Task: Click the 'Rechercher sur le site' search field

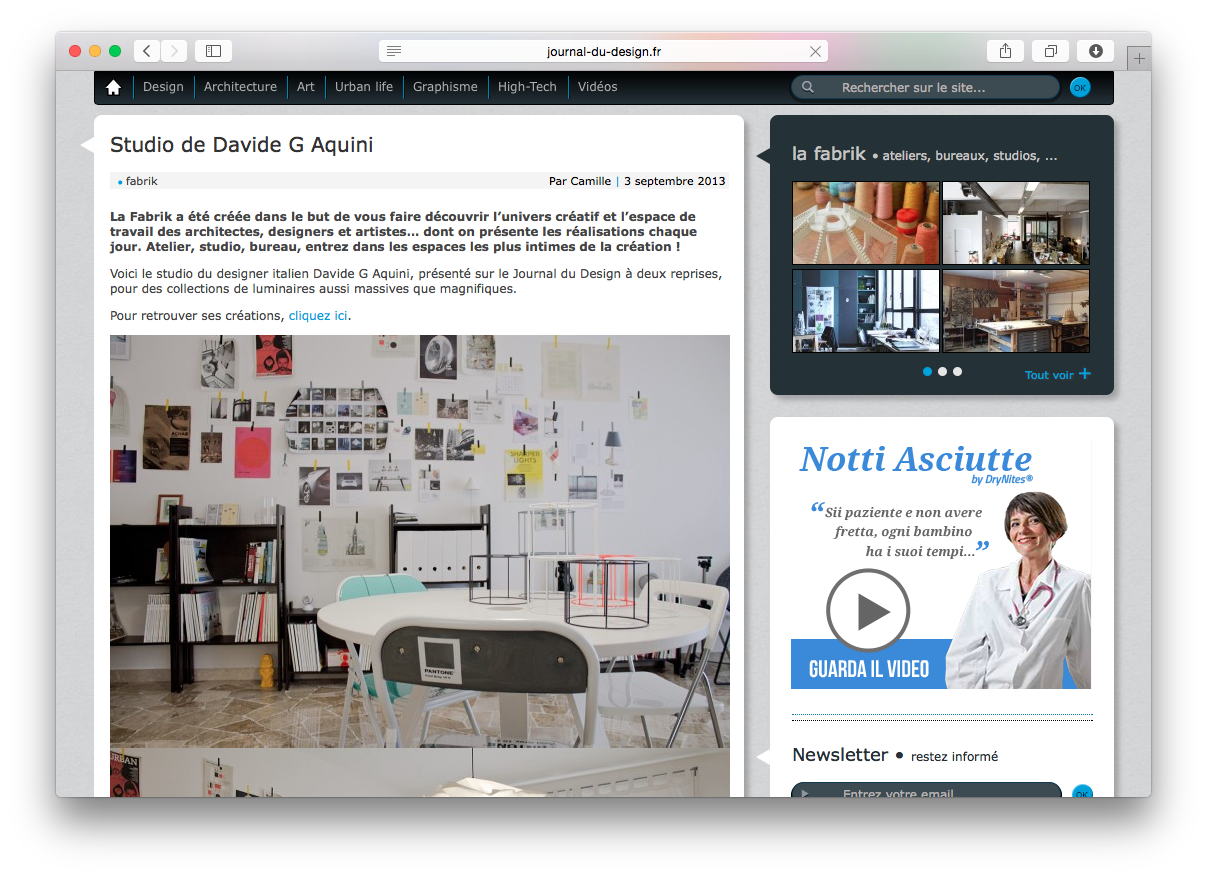Action: click(x=925, y=88)
